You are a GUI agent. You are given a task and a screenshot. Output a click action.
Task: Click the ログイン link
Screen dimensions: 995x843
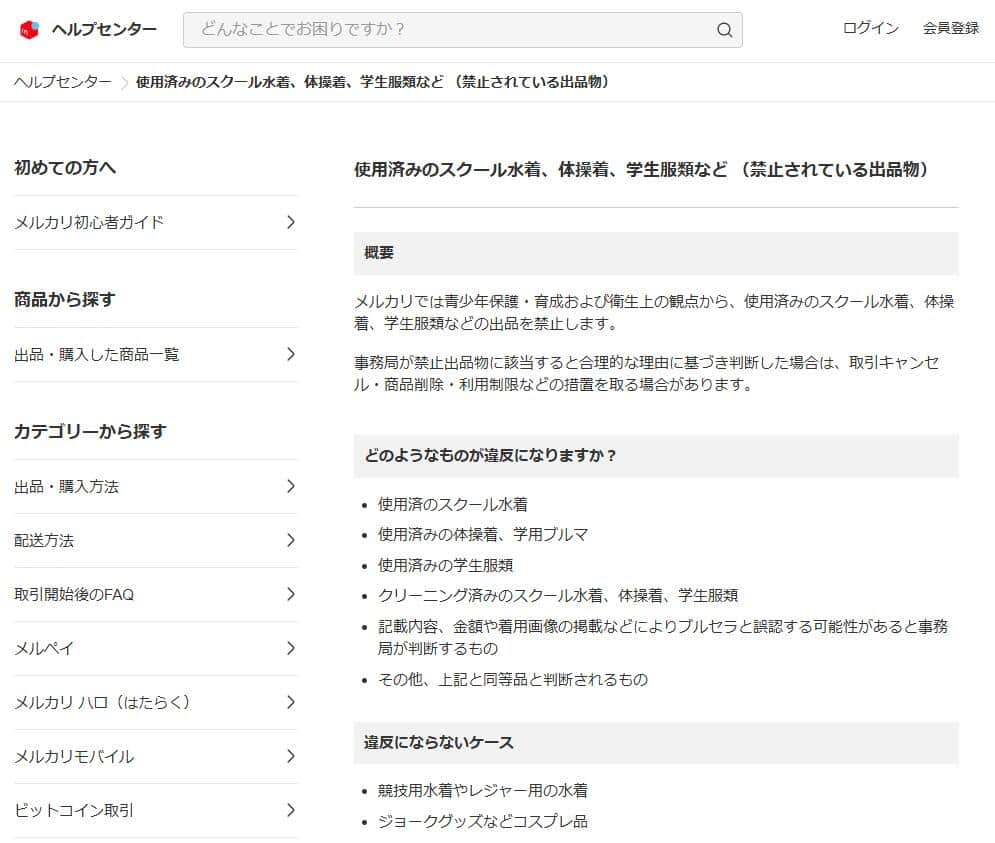(x=870, y=29)
